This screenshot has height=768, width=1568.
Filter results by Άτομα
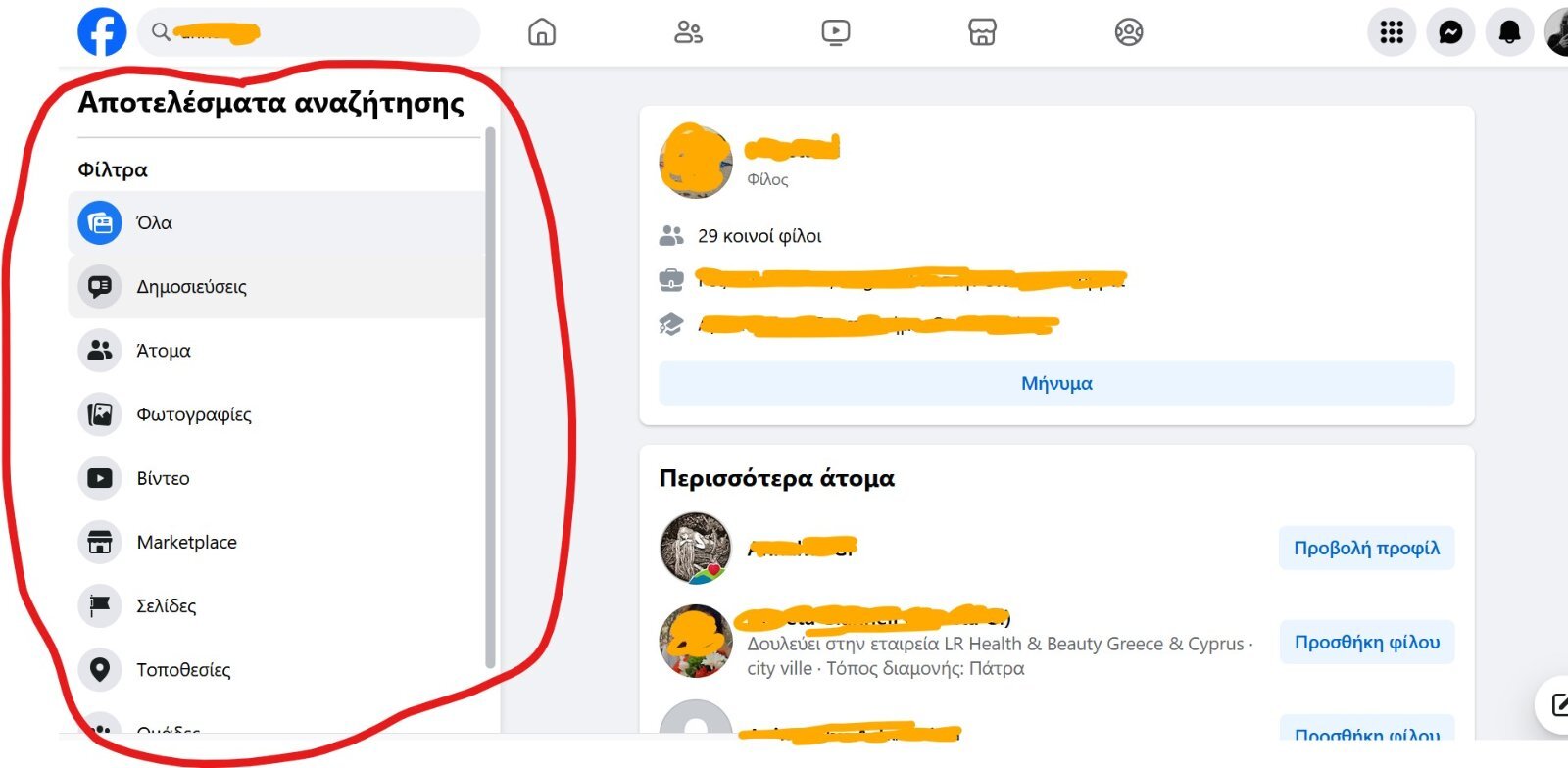point(276,351)
